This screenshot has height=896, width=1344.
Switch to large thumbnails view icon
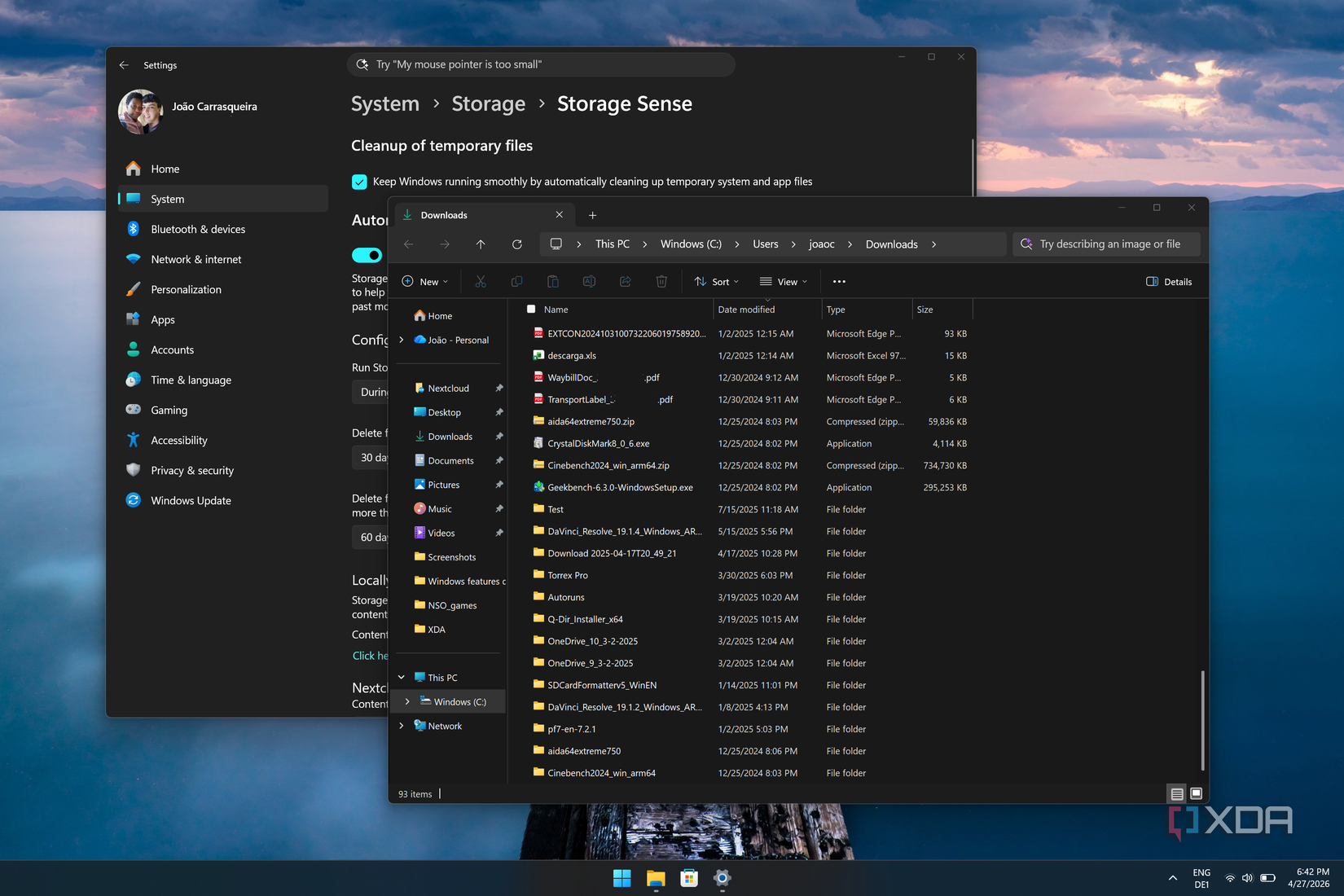(x=1196, y=793)
